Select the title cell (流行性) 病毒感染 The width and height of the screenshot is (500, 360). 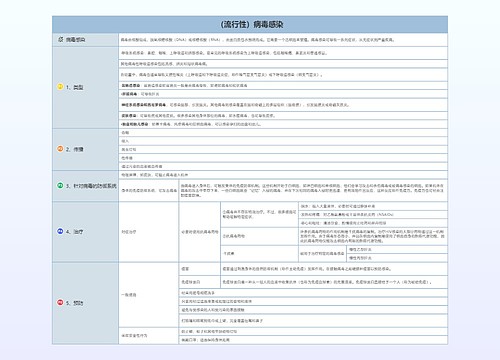(x=250, y=24)
